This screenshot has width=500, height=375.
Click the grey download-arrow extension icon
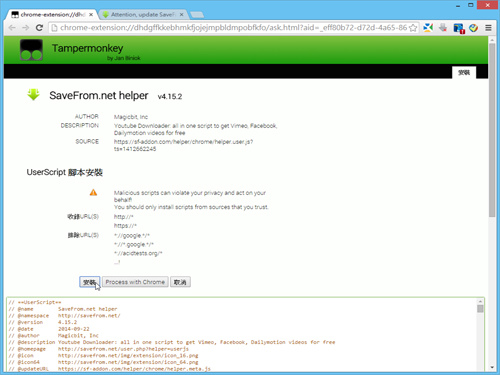point(443,28)
